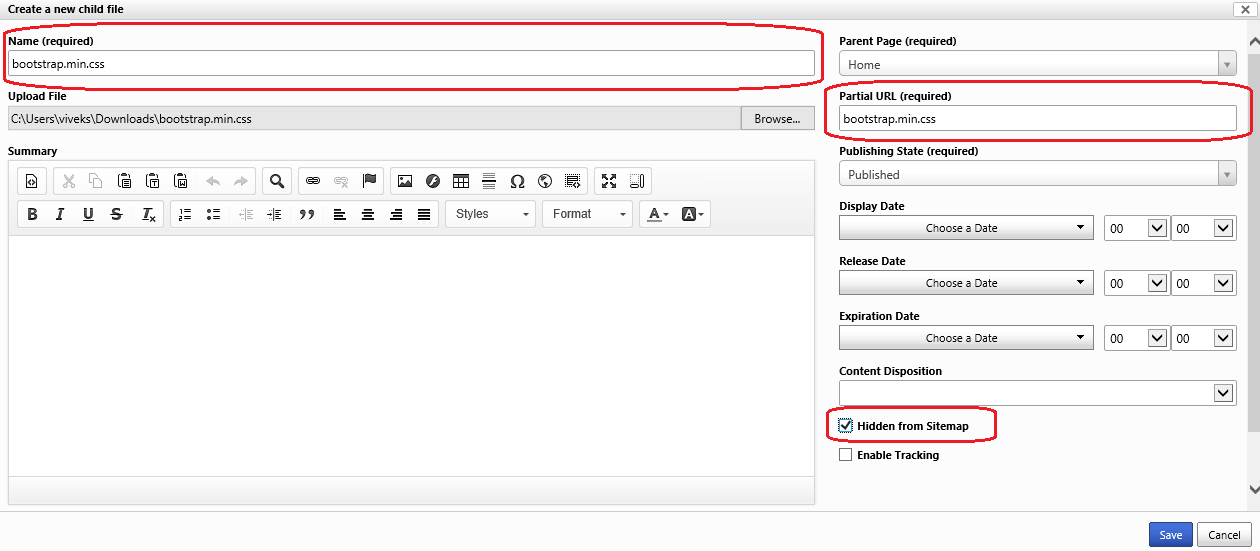The image size is (1260, 551).
Task: Open Release Date minute dropdown
Action: click(x=1204, y=283)
